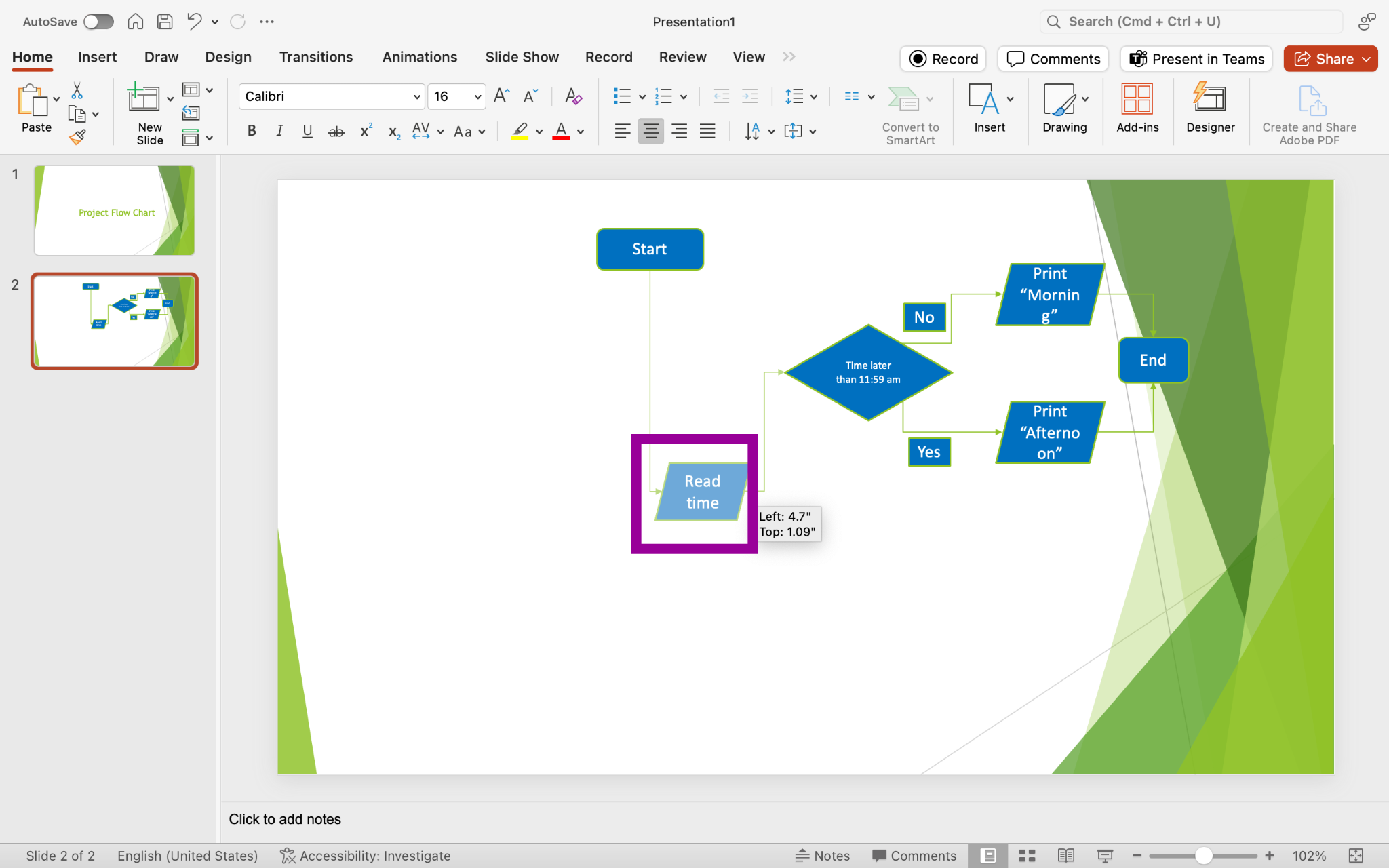
Task: Click the Redo icon
Action: pos(237,22)
